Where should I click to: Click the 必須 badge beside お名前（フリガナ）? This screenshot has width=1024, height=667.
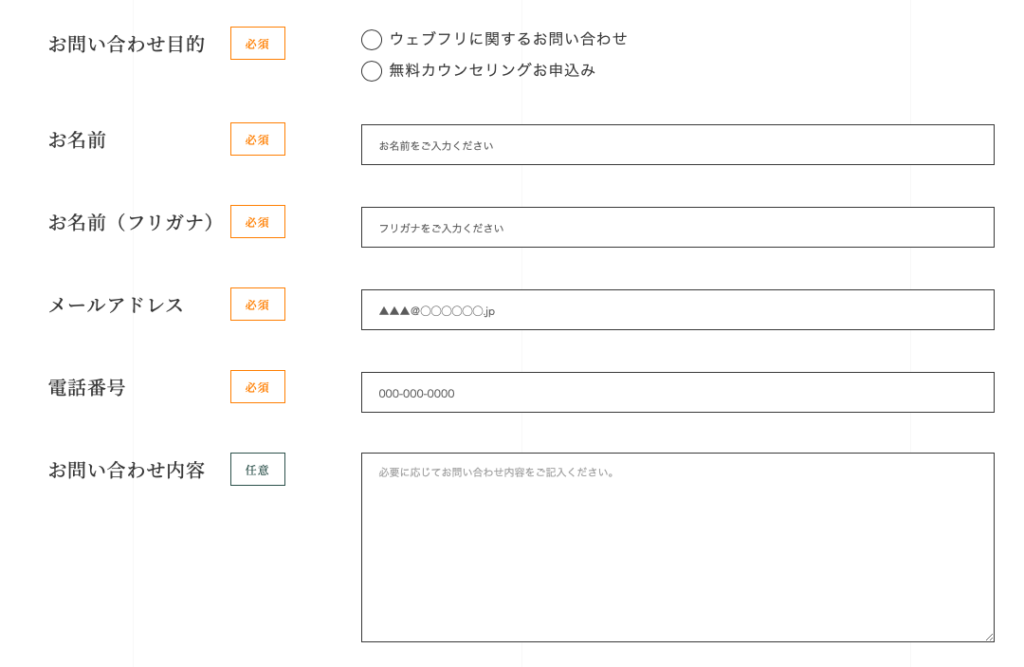257,221
